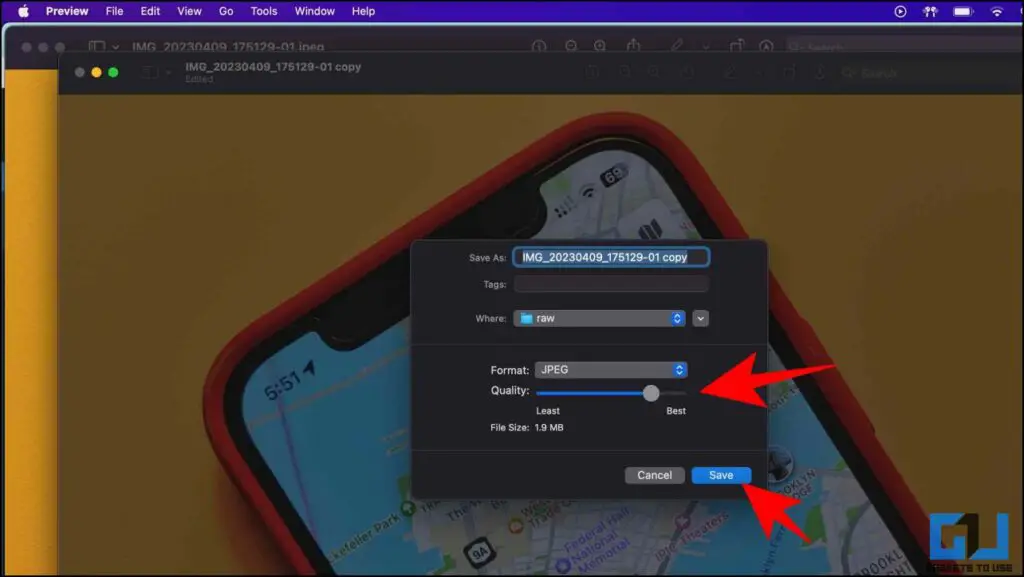Click the Rotate icon in back window
This screenshot has height=577, width=1024.
point(737,46)
